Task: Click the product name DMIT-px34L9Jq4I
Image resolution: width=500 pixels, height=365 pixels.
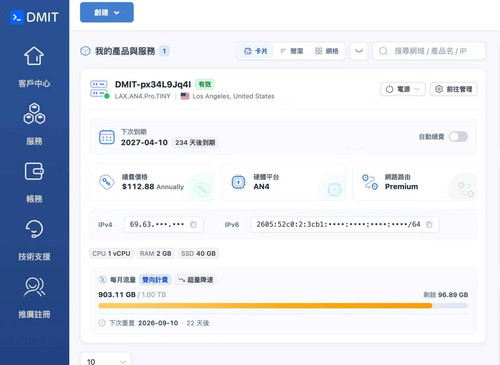Action: click(x=153, y=84)
